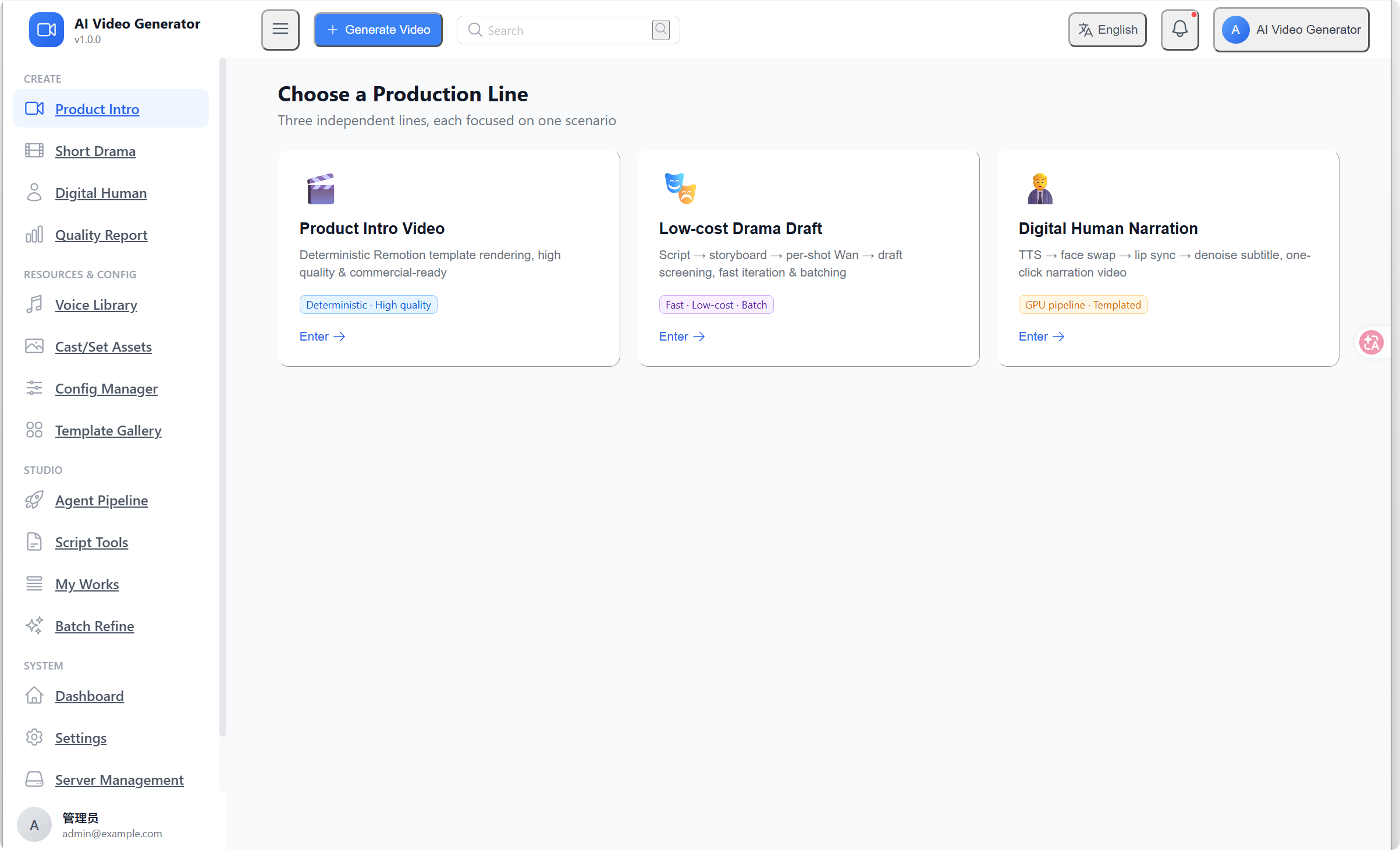Viewport: 1400px width, 850px height.
Task: Click the Script Tools document icon
Action: pyautogui.click(x=34, y=542)
